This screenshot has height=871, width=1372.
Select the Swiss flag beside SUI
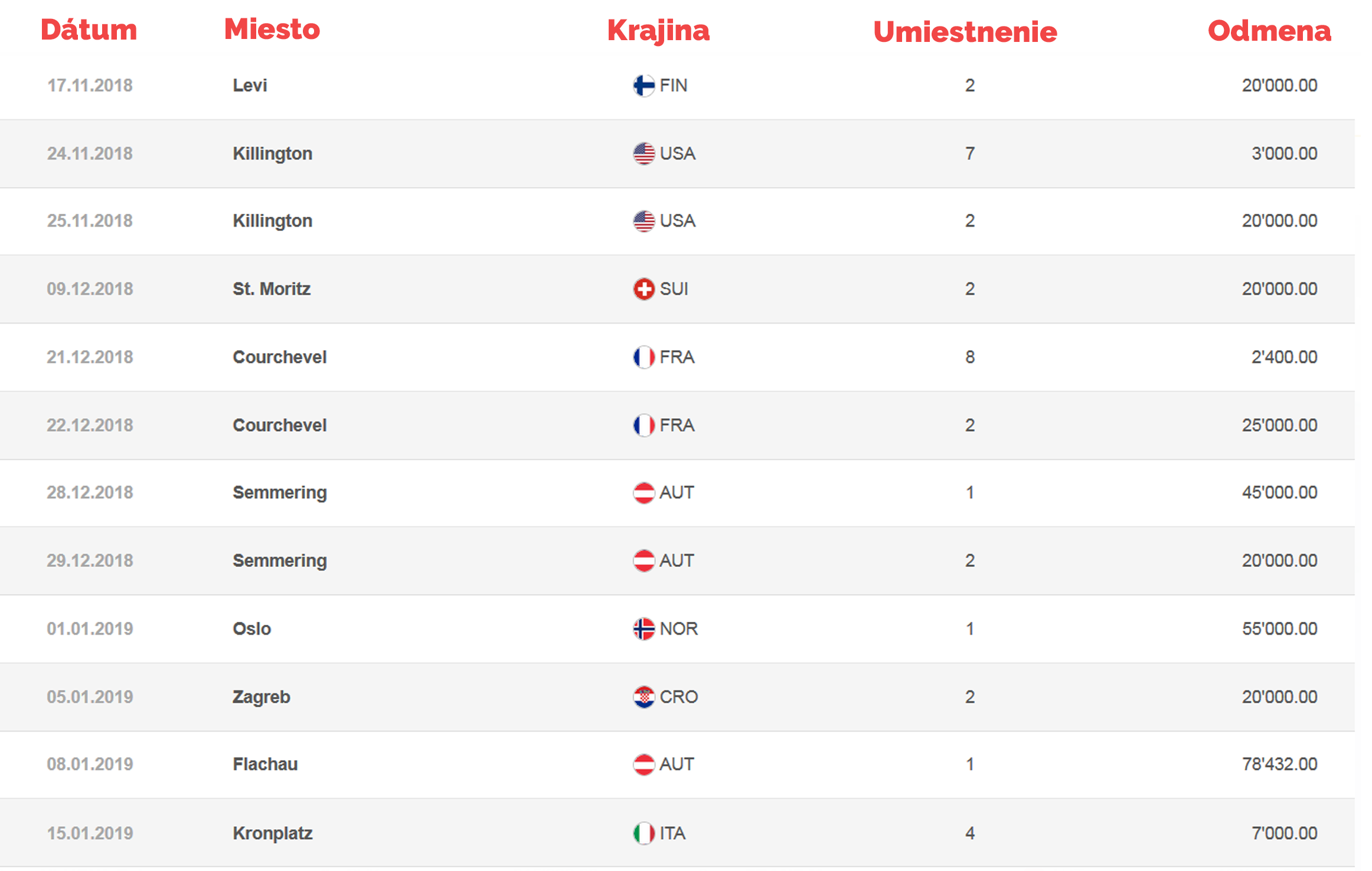pyautogui.click(x=643, y=289)
